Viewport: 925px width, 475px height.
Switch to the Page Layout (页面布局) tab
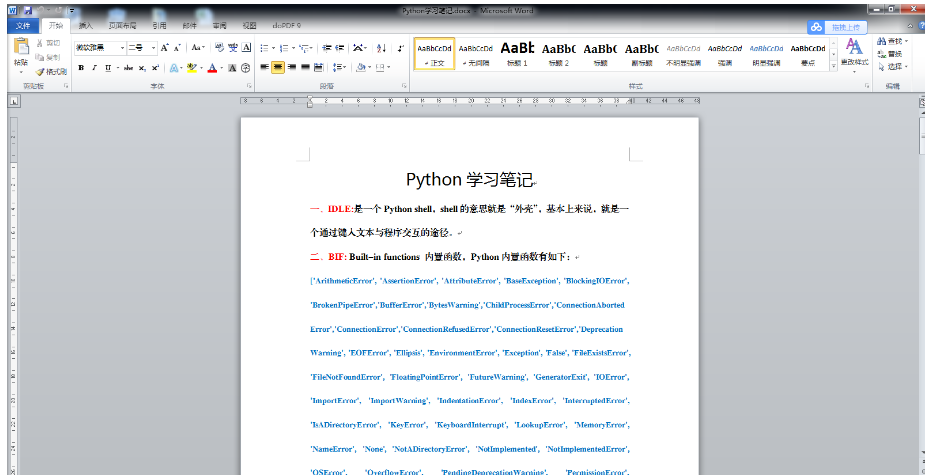click(x=122, y=26)
